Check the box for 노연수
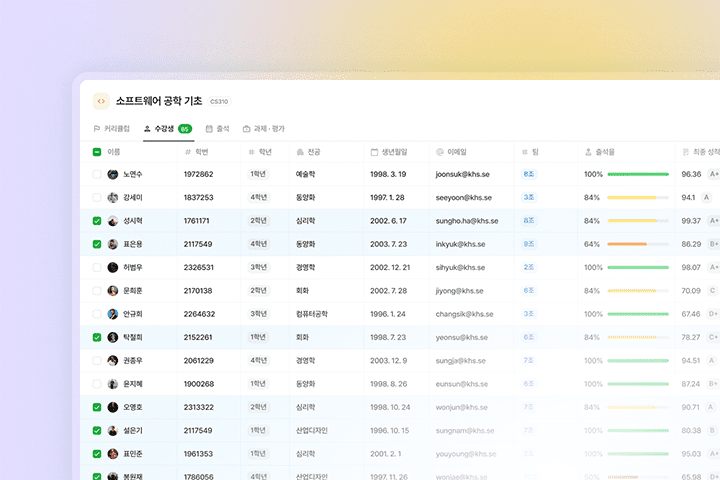Viewport: 720px width, 480px height. (x=97, y=174)
